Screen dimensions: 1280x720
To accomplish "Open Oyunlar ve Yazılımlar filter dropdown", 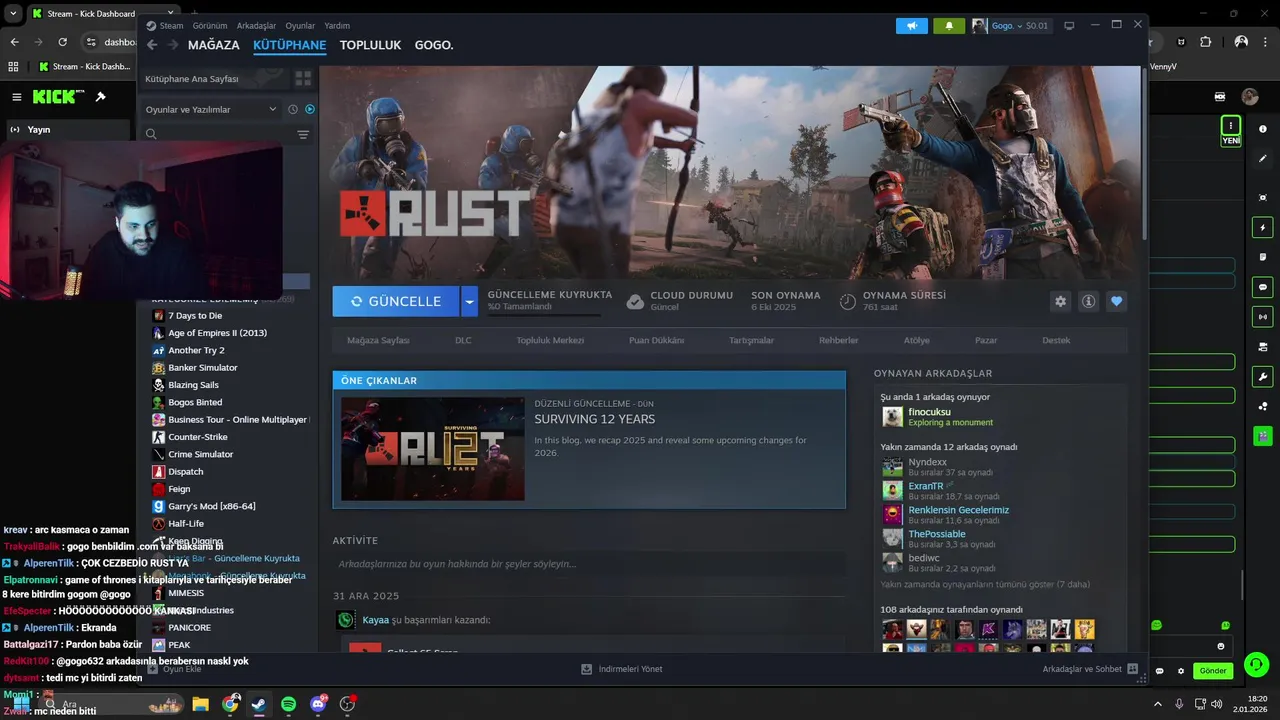I will 211,110.
